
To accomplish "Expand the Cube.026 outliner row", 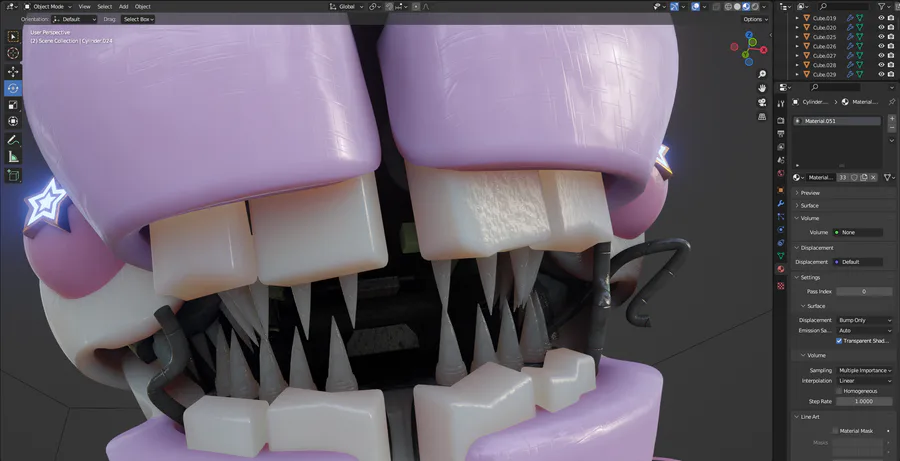I will click(796, 46).
